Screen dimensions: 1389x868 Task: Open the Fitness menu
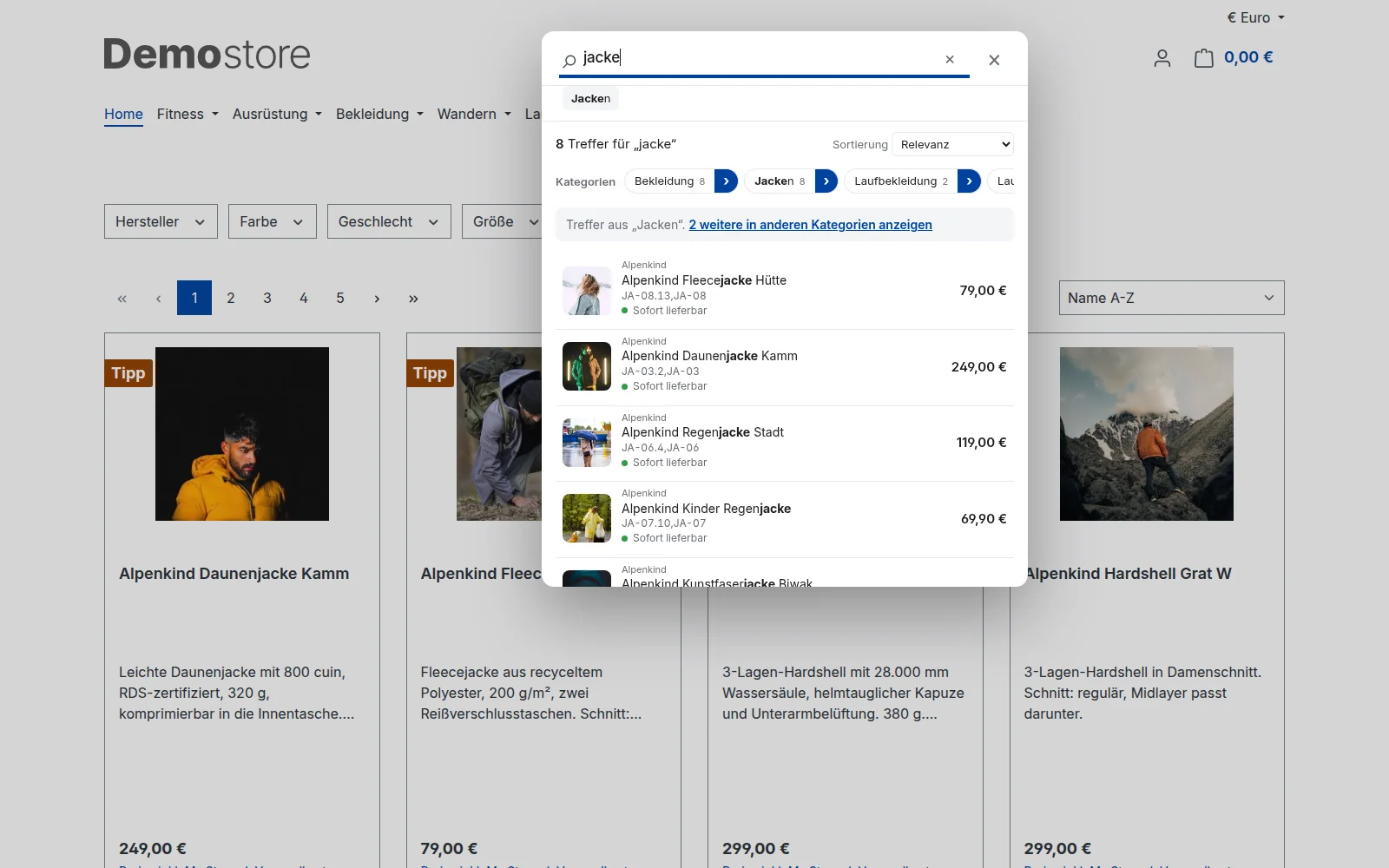(188, 114)
